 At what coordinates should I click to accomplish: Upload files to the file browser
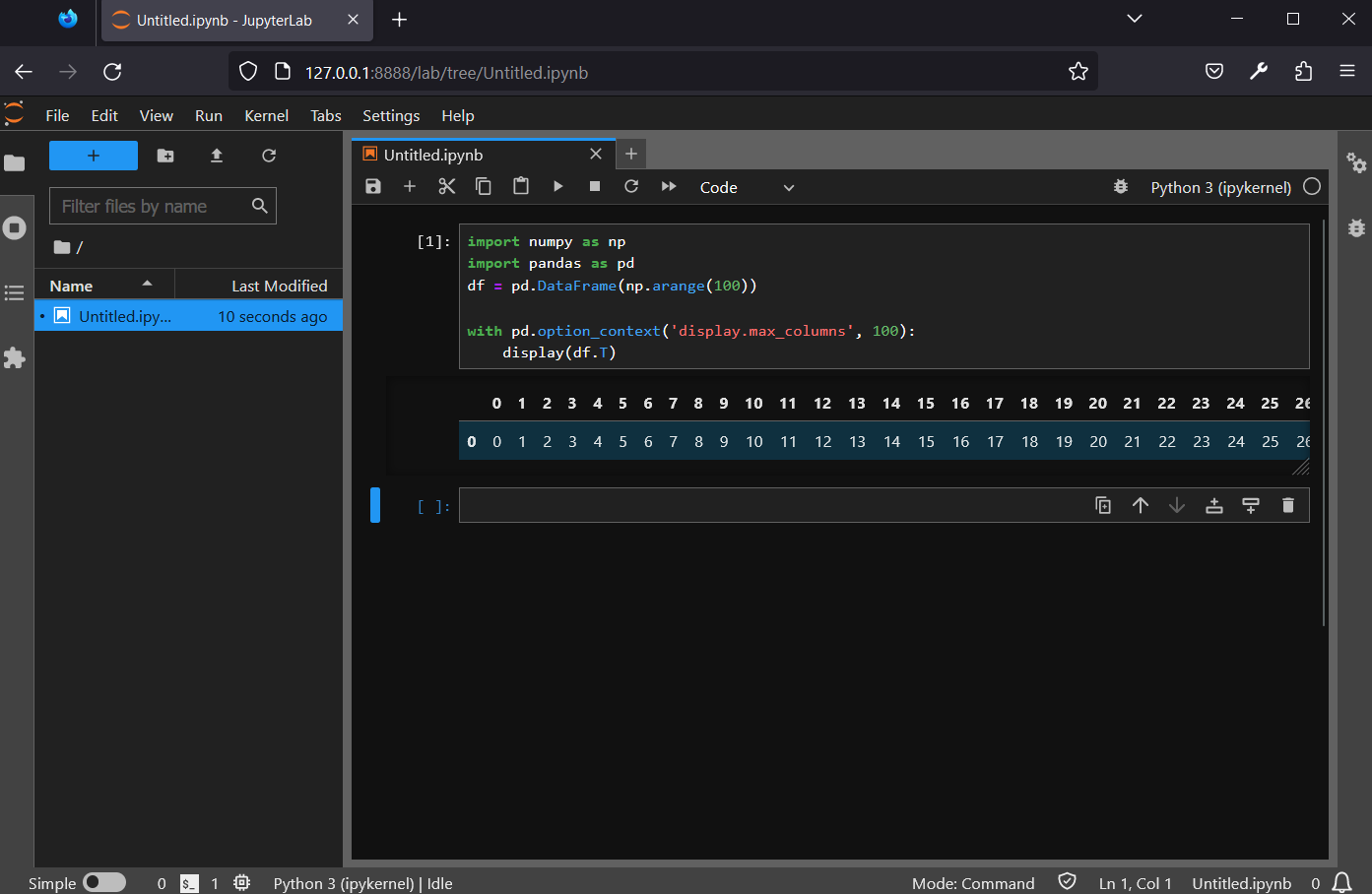pyautogui.click(x=216, y=156)
